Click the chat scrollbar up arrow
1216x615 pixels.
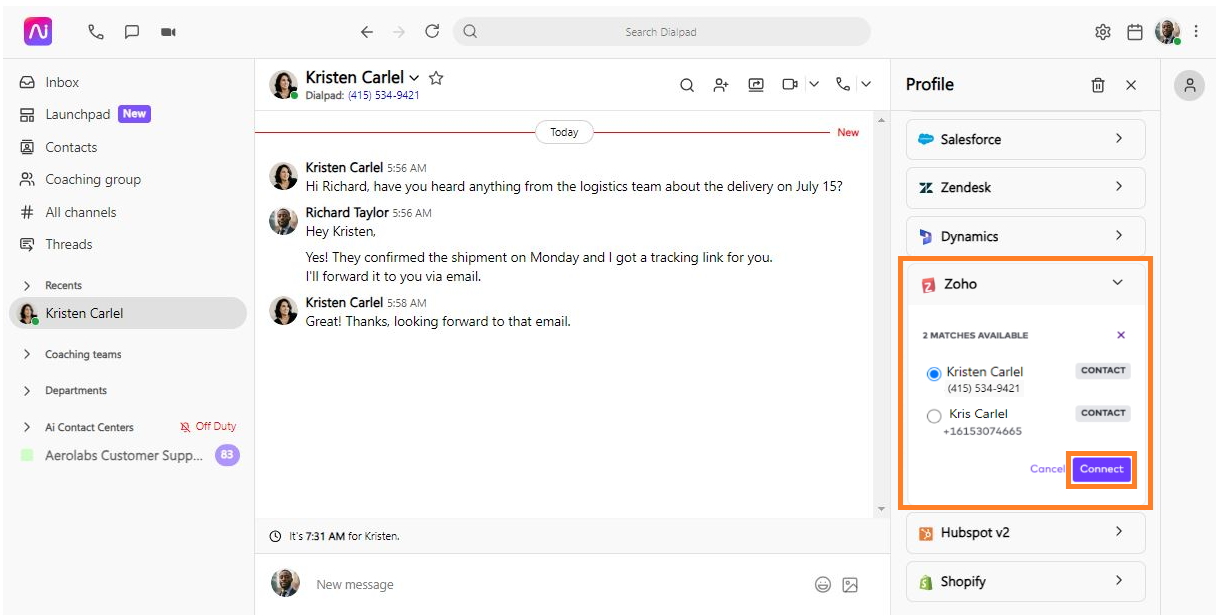[x=881, y=119]
